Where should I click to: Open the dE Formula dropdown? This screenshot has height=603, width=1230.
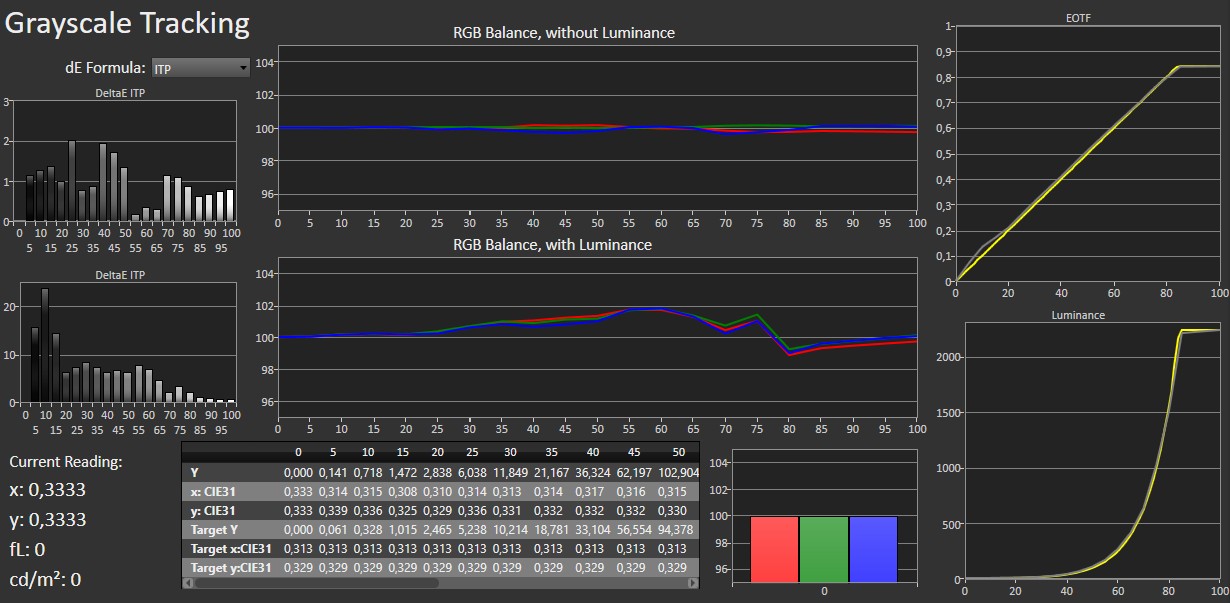[199, 68]
